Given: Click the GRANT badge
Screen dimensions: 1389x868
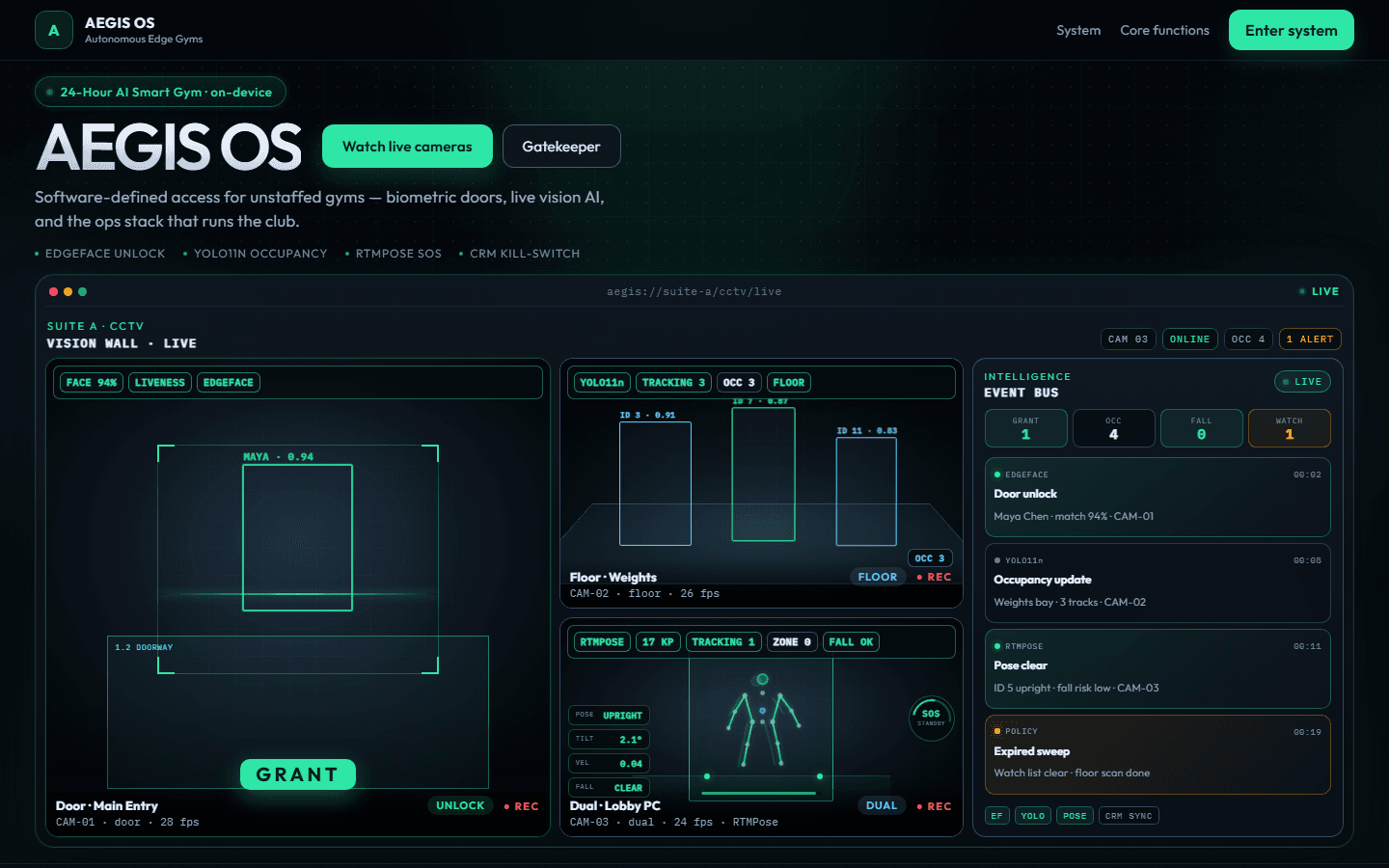Looking at the screenshot, I should click(298, 774).
